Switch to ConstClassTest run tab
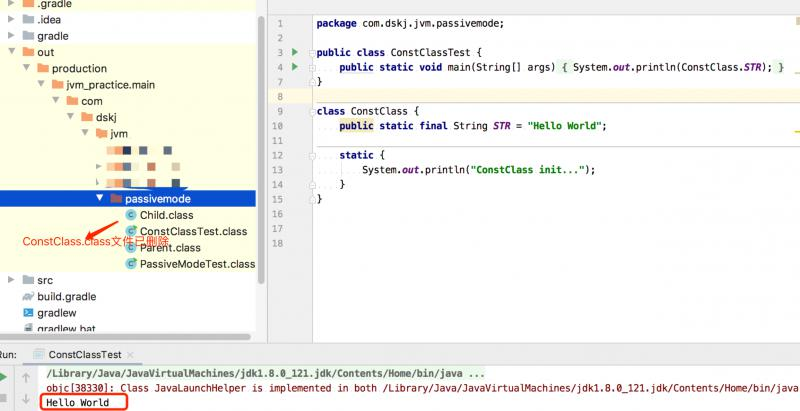The width and height of the screenshot is (800, 411). point(85,354)
